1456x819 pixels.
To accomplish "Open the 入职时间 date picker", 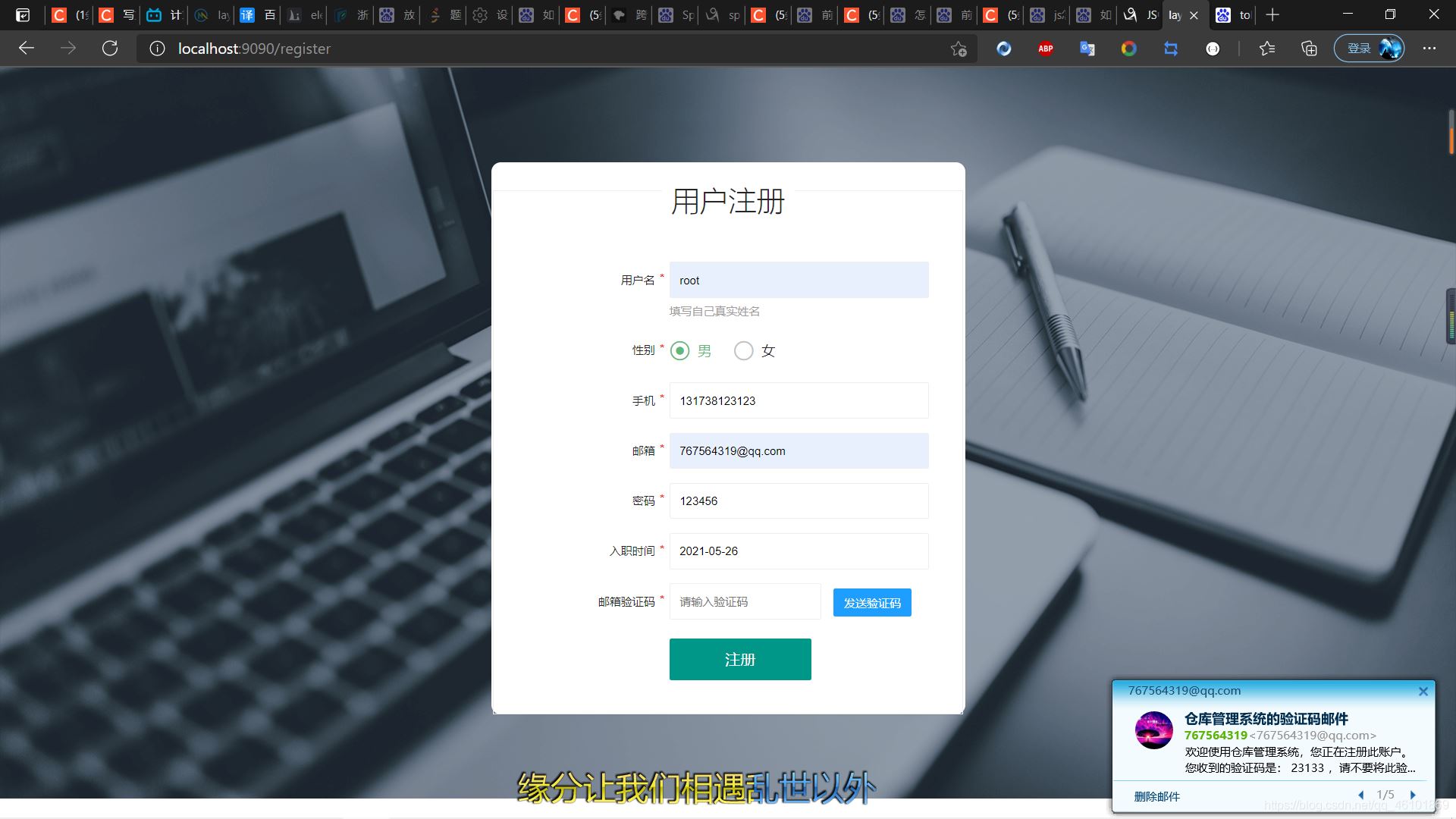I will [799, 551].
